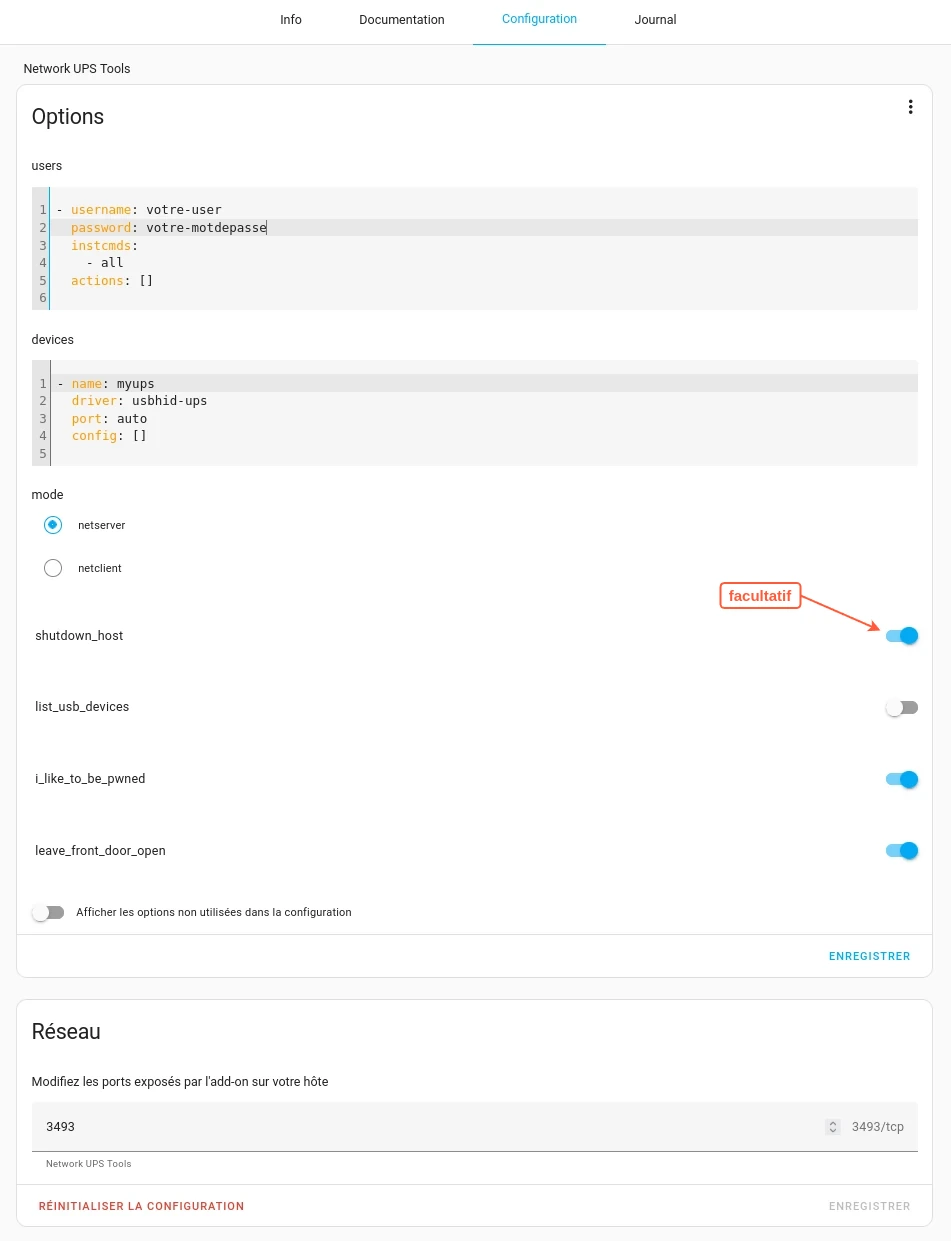Switch to the Info tab
This screenshot has width=951, height=1241.
click(x=291, y=20)
